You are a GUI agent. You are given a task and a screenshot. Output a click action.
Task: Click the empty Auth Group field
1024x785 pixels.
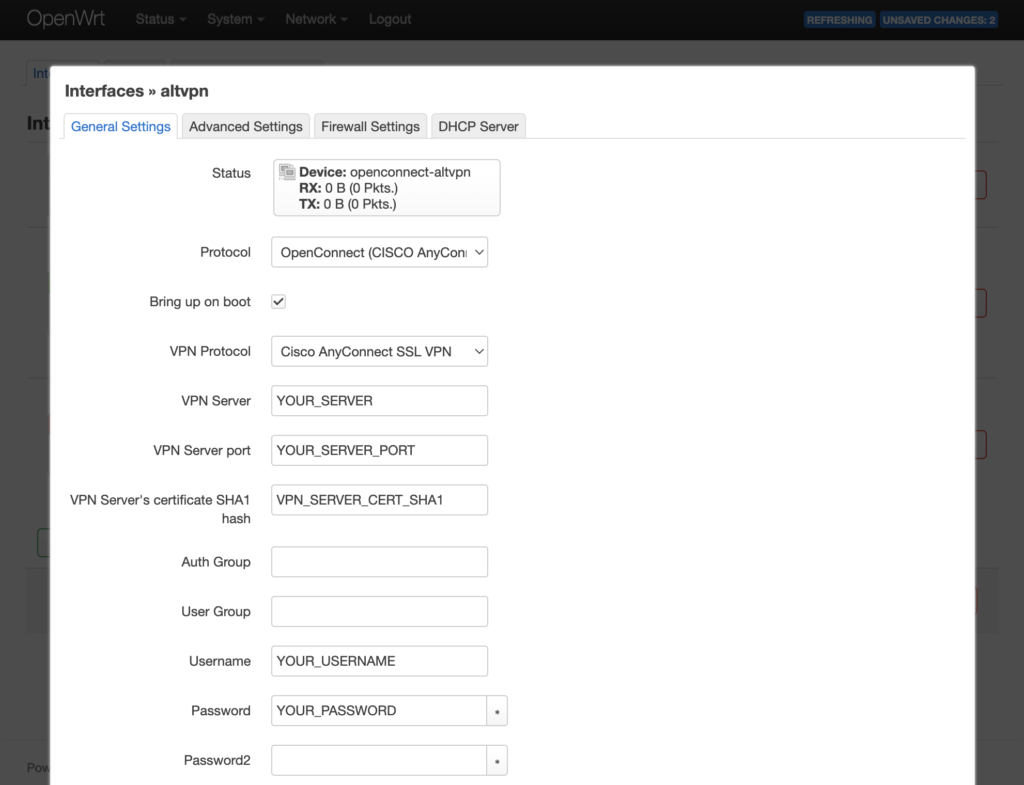pyautogui.click(x=379, y=562)
